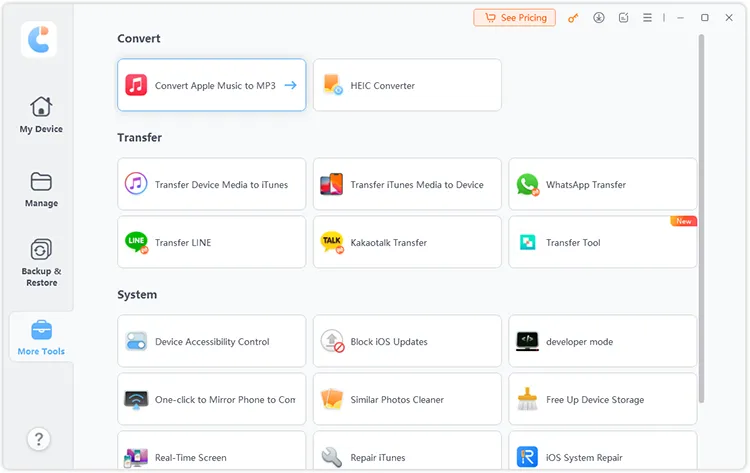
Task: Switch to the Manage tab
Action: click(x=41, y=189)
